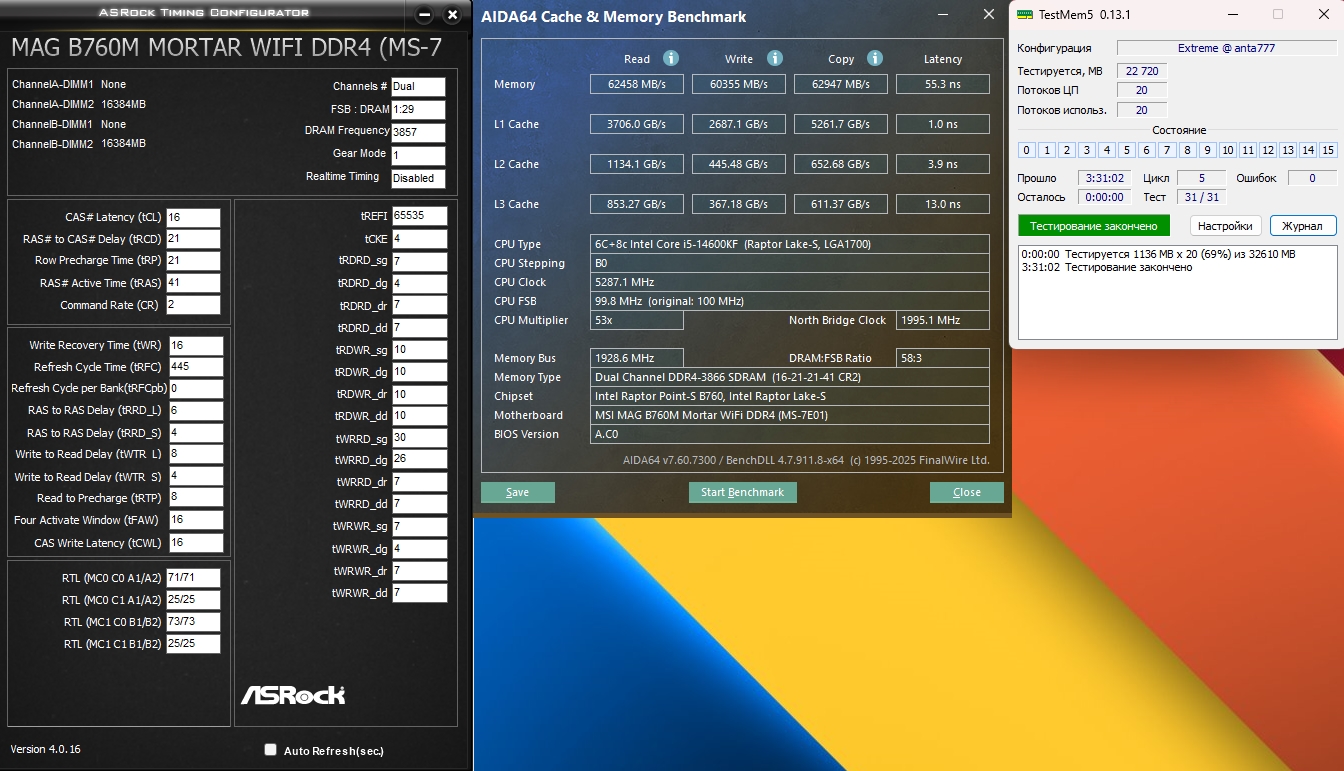
Task: Select CPU core 0 box in TestMem5
Action: [x=1026, y=150]
